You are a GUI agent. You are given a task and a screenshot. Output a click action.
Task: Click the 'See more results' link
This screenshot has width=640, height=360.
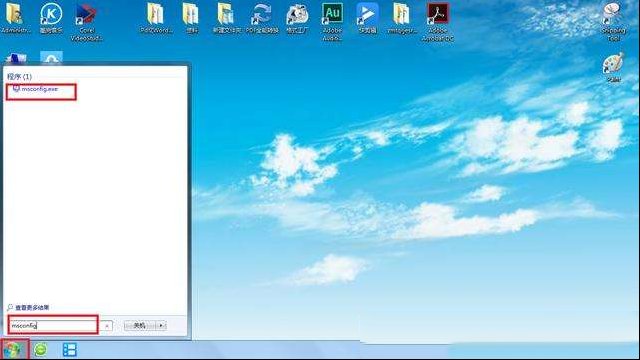pos(32,307)
